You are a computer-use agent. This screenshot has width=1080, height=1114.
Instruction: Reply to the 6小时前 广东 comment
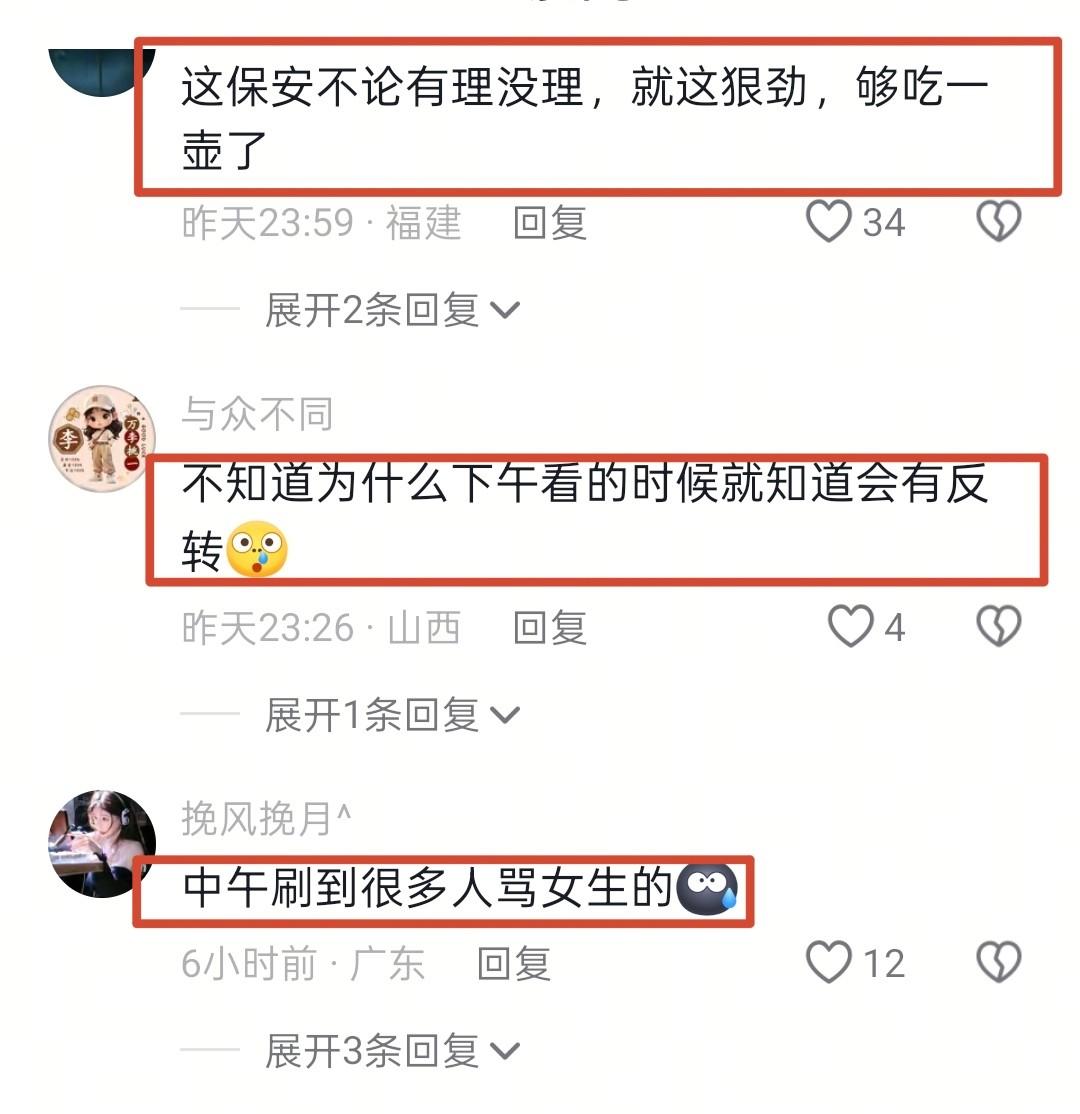pos(514,963)
